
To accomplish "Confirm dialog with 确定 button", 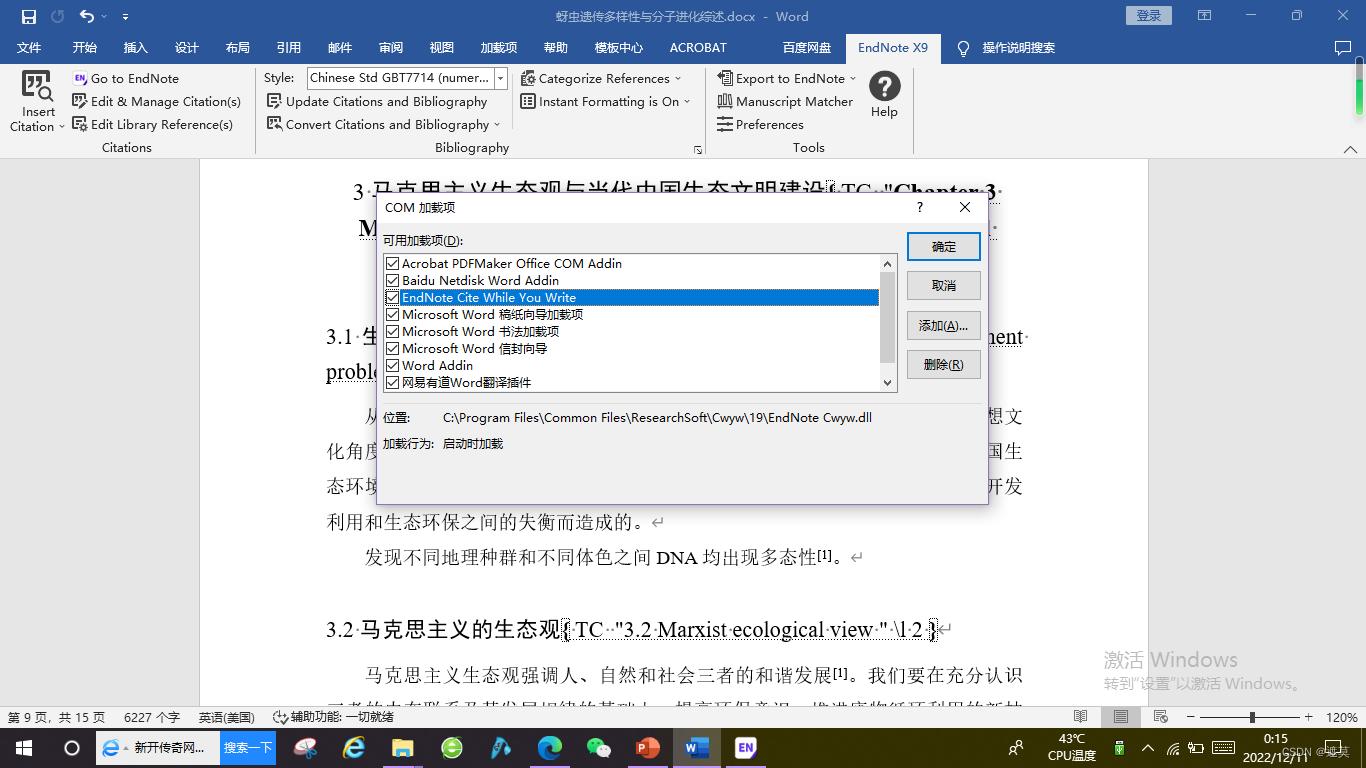I will point(944,246).
